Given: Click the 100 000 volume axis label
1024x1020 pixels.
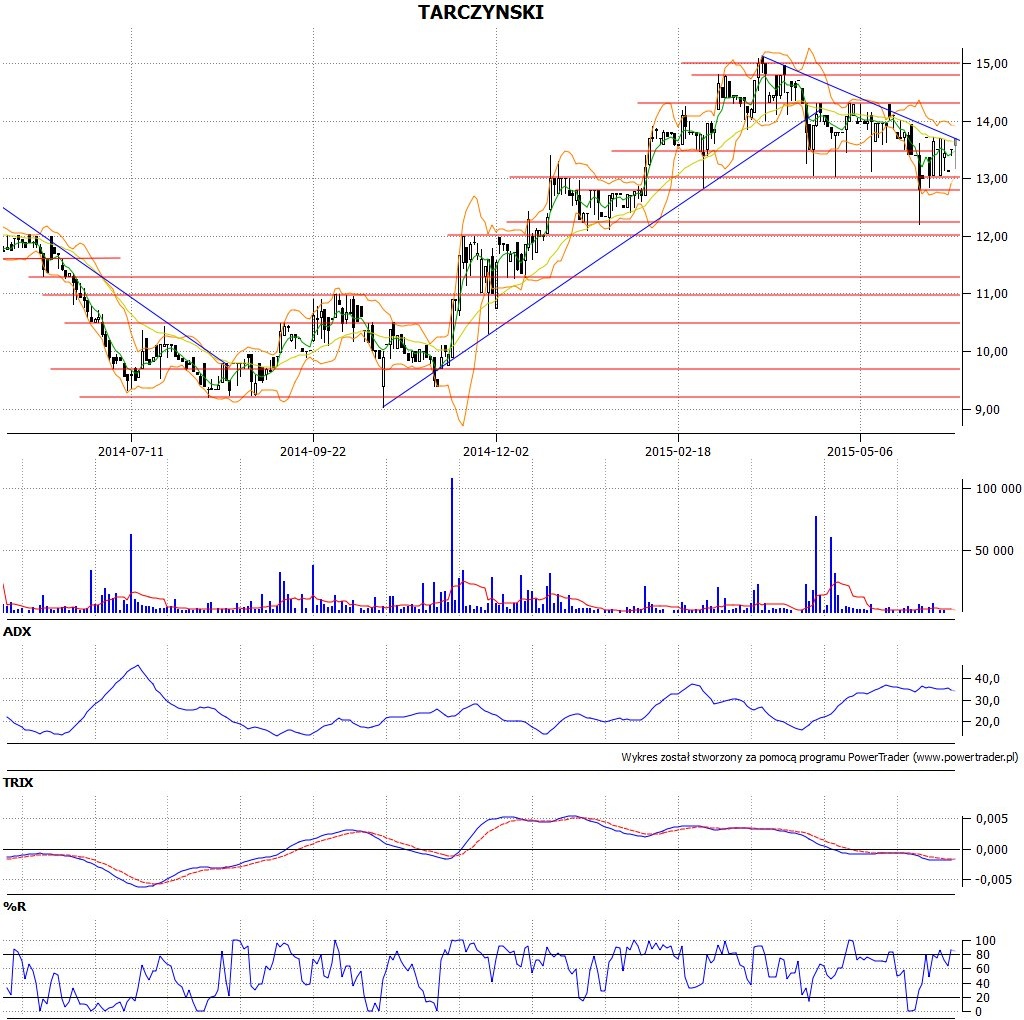Looking at the screenshot, I should (998, 489).
